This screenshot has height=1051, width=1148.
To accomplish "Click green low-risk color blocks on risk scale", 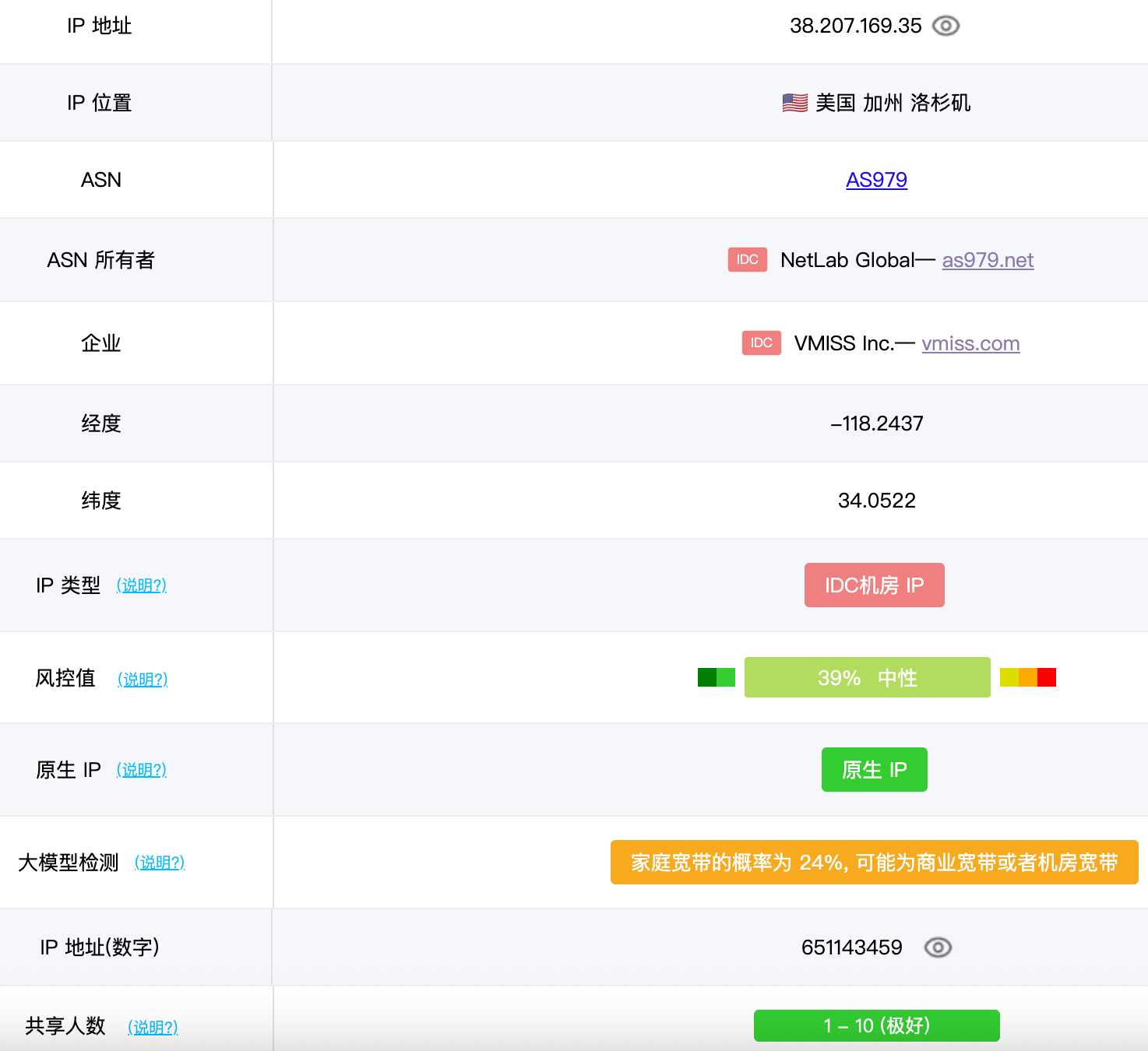I will (716, 677).
